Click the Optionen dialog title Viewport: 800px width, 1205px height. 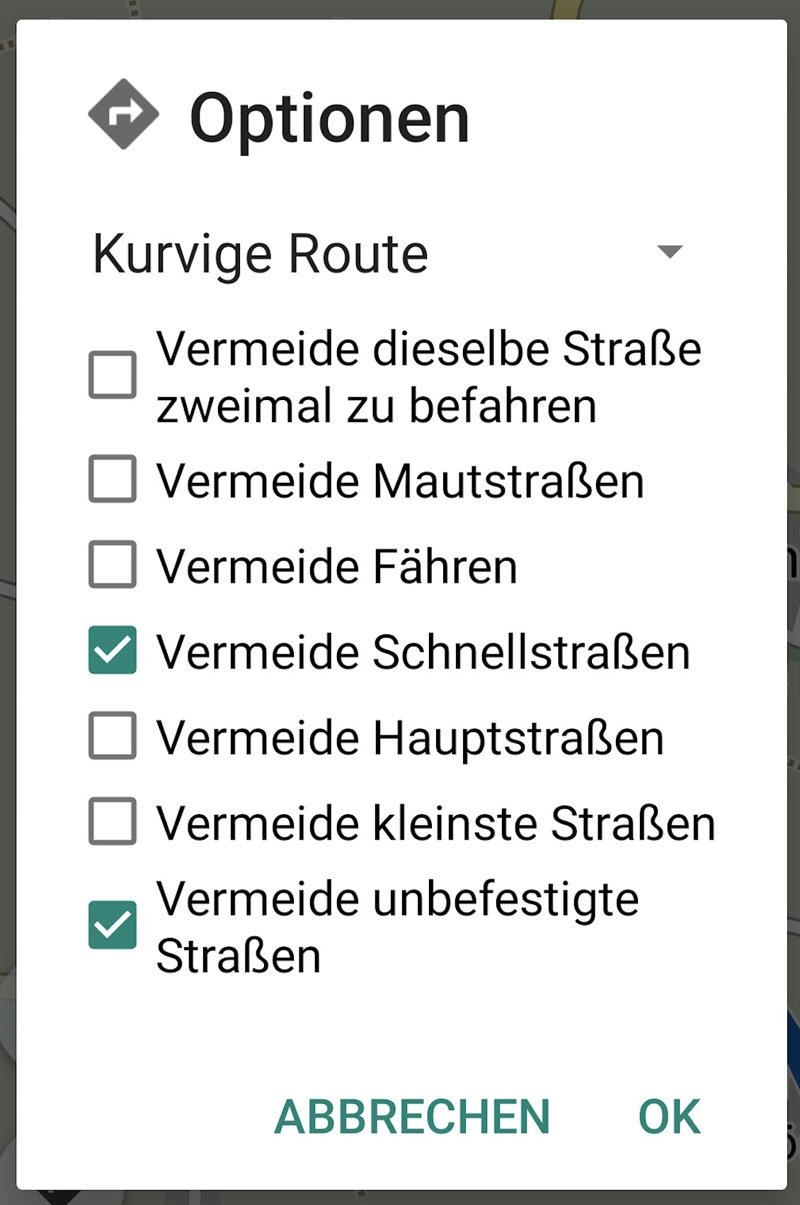click(329, 117)
